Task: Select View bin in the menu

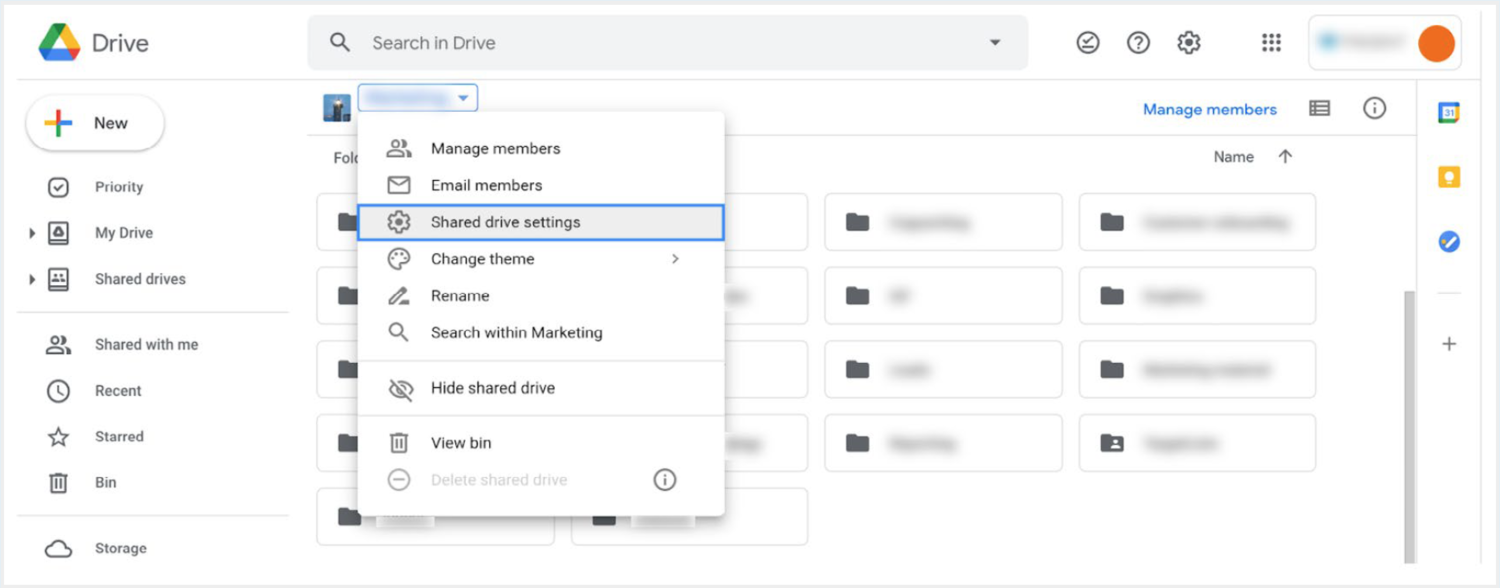Action: click(541, 443)
